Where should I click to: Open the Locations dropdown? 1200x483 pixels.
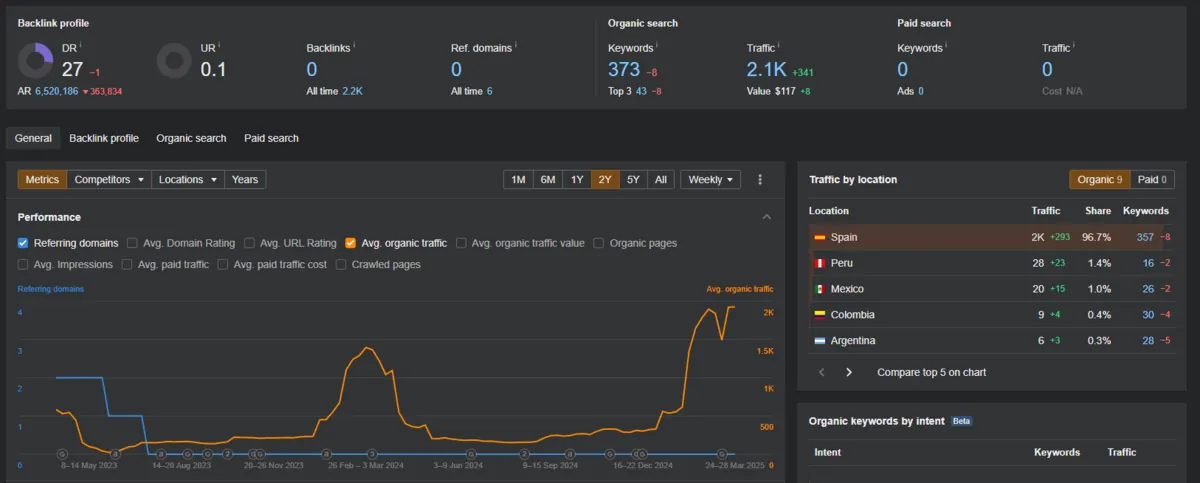pos(188,180)
